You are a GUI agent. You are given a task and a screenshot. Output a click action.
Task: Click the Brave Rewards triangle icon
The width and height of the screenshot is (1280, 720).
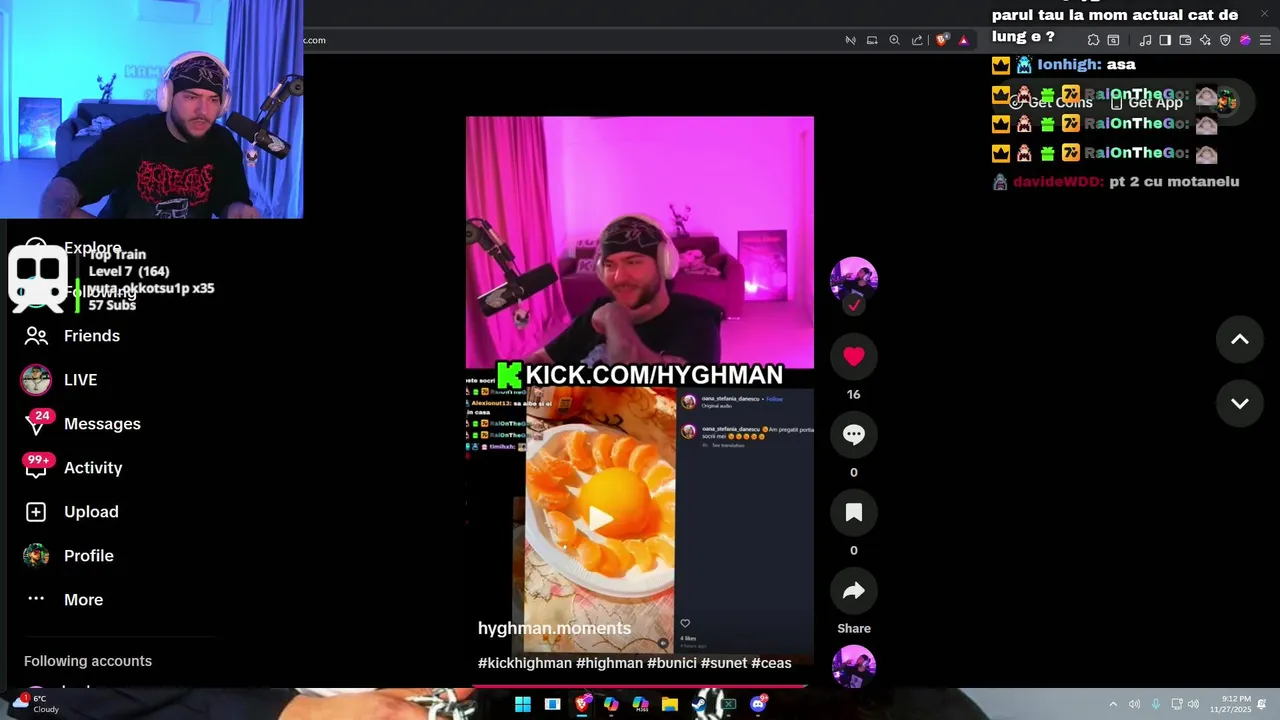pyautogui.click(x=963, y=40)
